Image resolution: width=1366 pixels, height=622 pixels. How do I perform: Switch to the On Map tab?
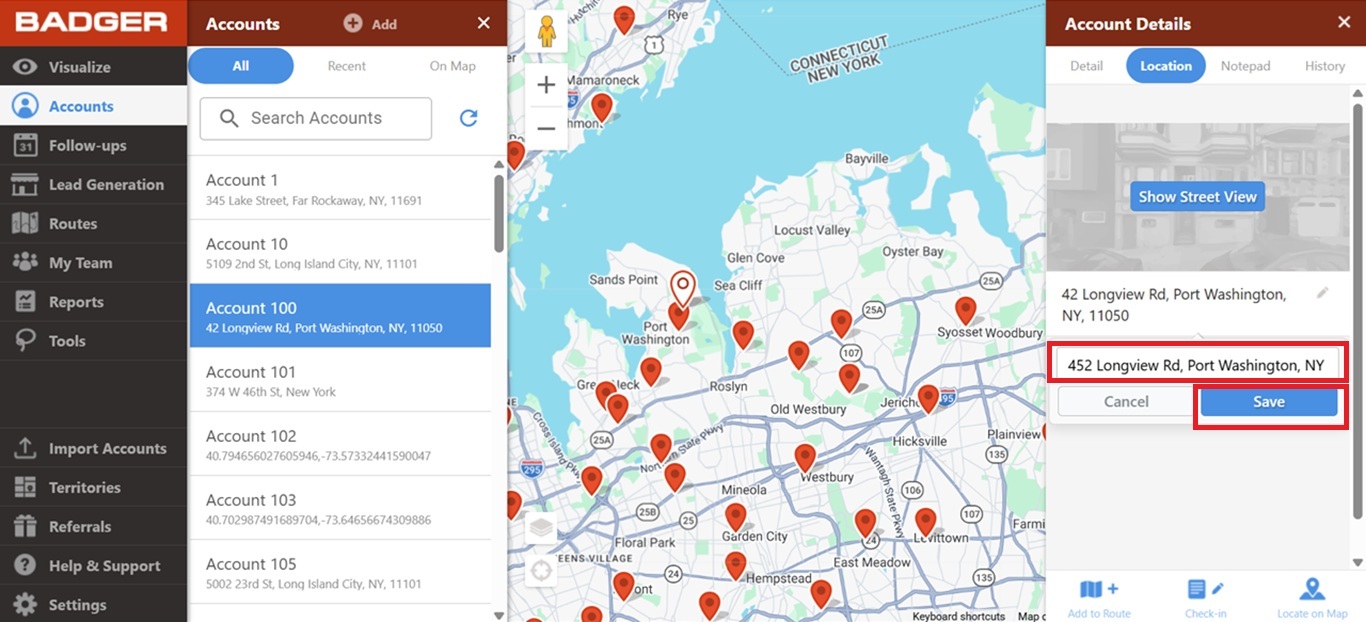click(x=453, y=66)
